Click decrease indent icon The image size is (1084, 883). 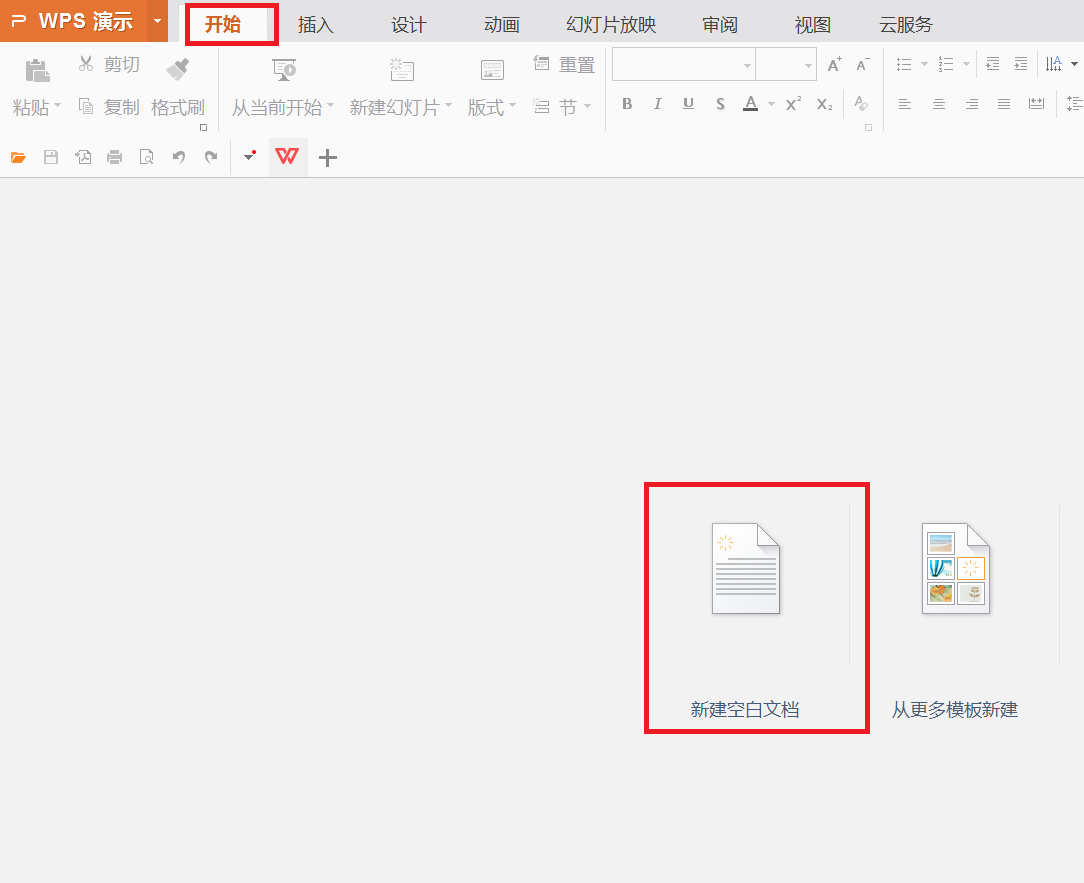993,64
